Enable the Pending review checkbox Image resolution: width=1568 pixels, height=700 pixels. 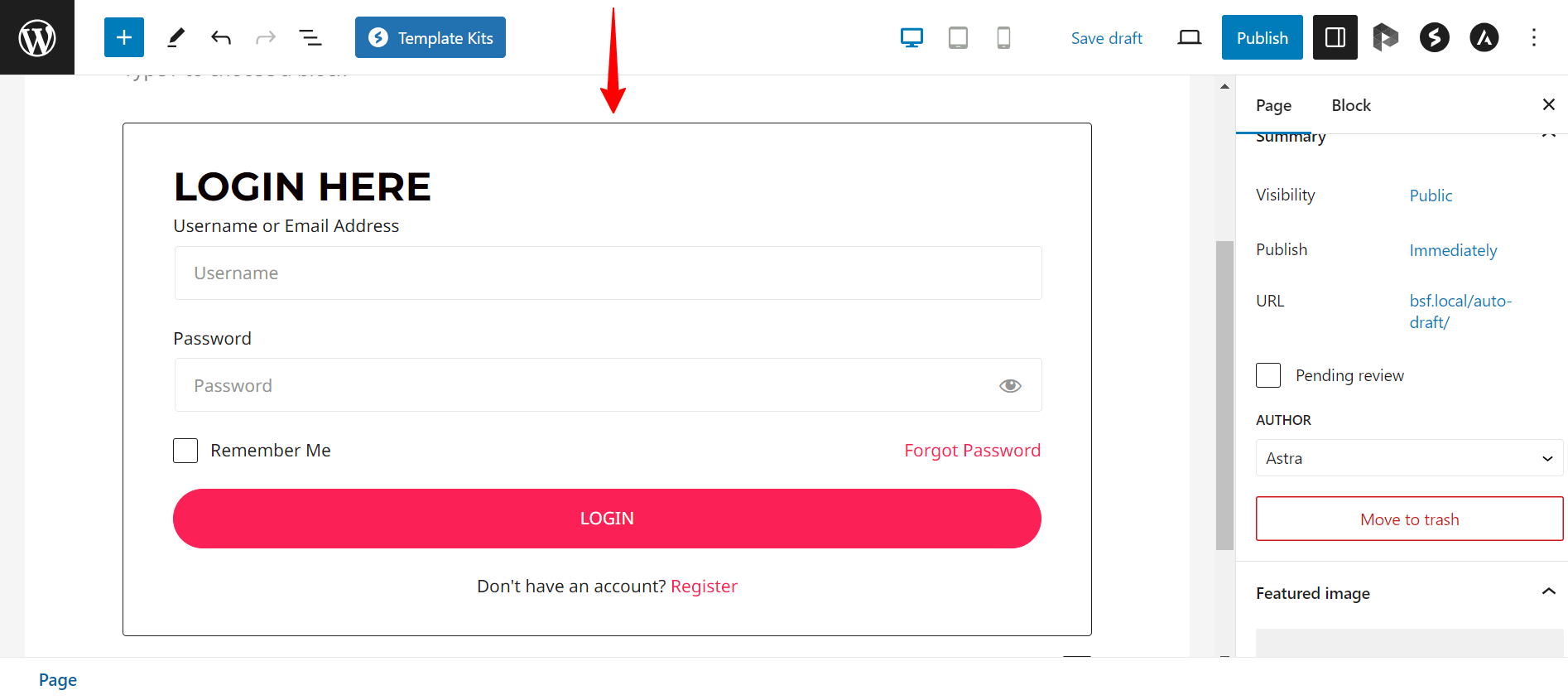pos(1267,374)
